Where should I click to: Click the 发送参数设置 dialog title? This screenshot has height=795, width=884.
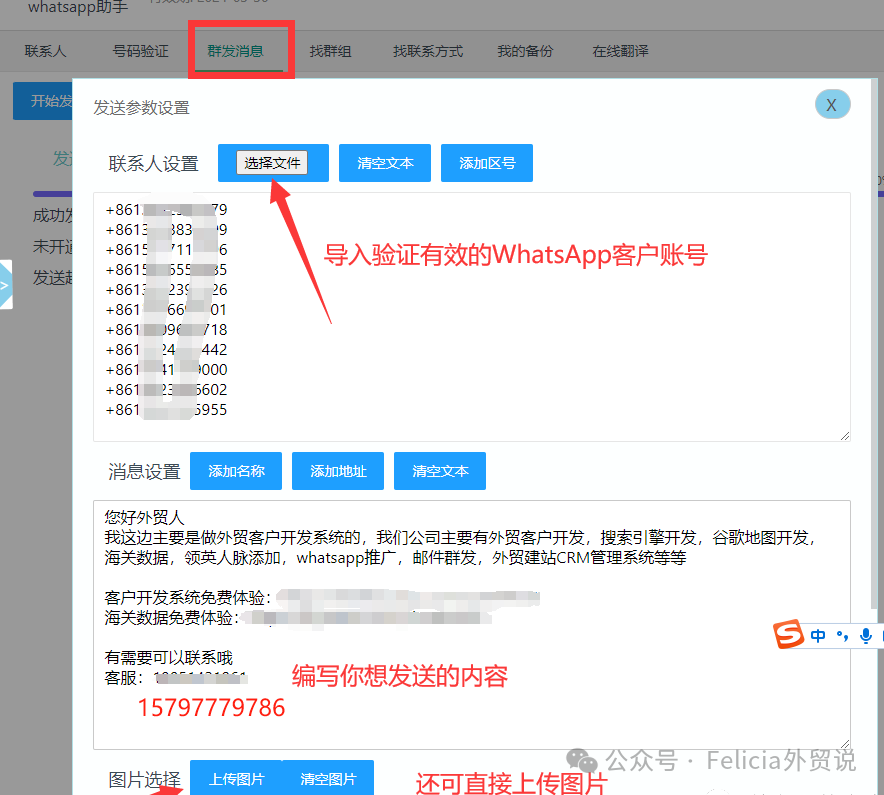click(x=141, y=108)
